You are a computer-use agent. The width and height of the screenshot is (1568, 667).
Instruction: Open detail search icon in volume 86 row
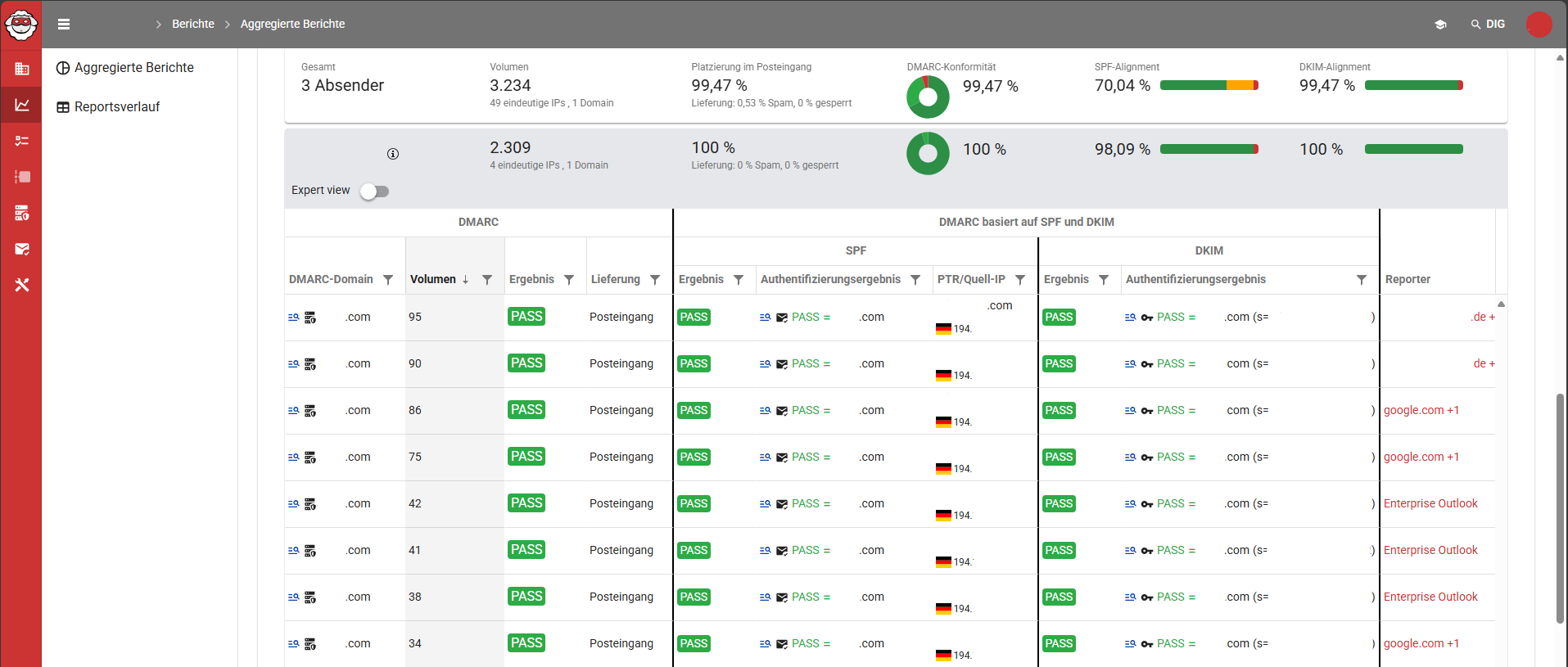coord(294,410)
